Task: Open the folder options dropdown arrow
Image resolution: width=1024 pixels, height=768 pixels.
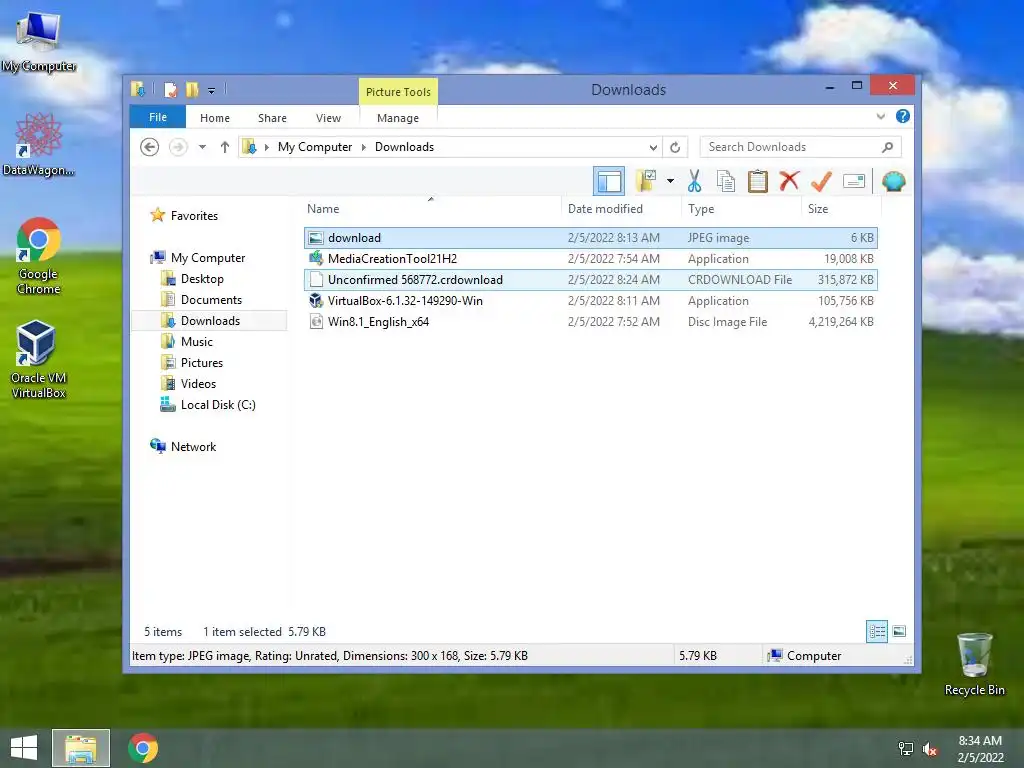Action: tap(670, 181)
